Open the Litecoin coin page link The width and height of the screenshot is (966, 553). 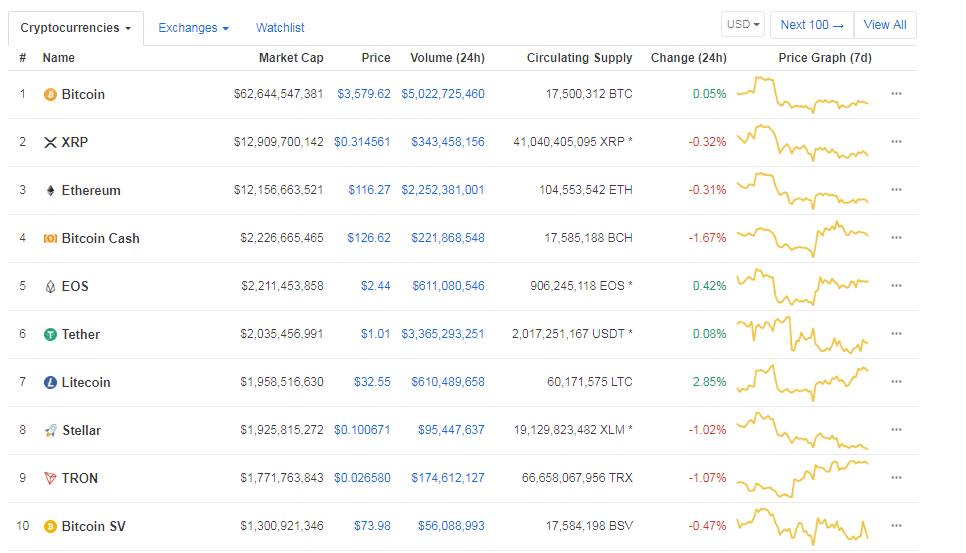pyautogui.click(x=86, y=383)
